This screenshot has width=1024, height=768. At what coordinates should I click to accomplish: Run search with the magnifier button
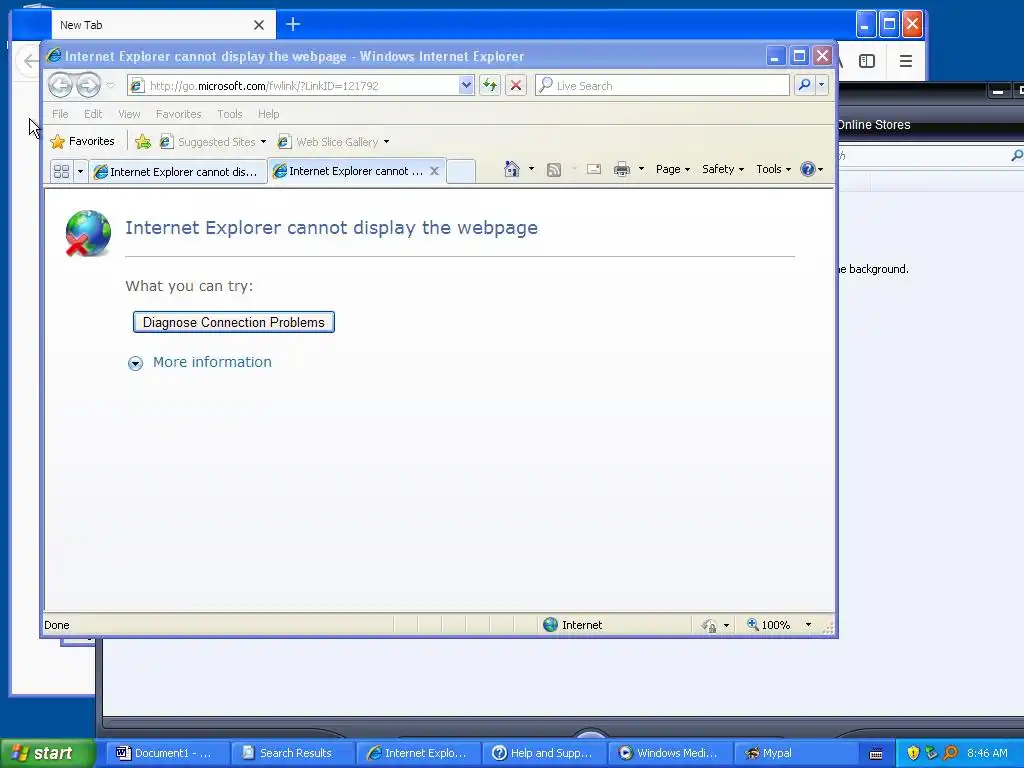[x=805, y=86]
